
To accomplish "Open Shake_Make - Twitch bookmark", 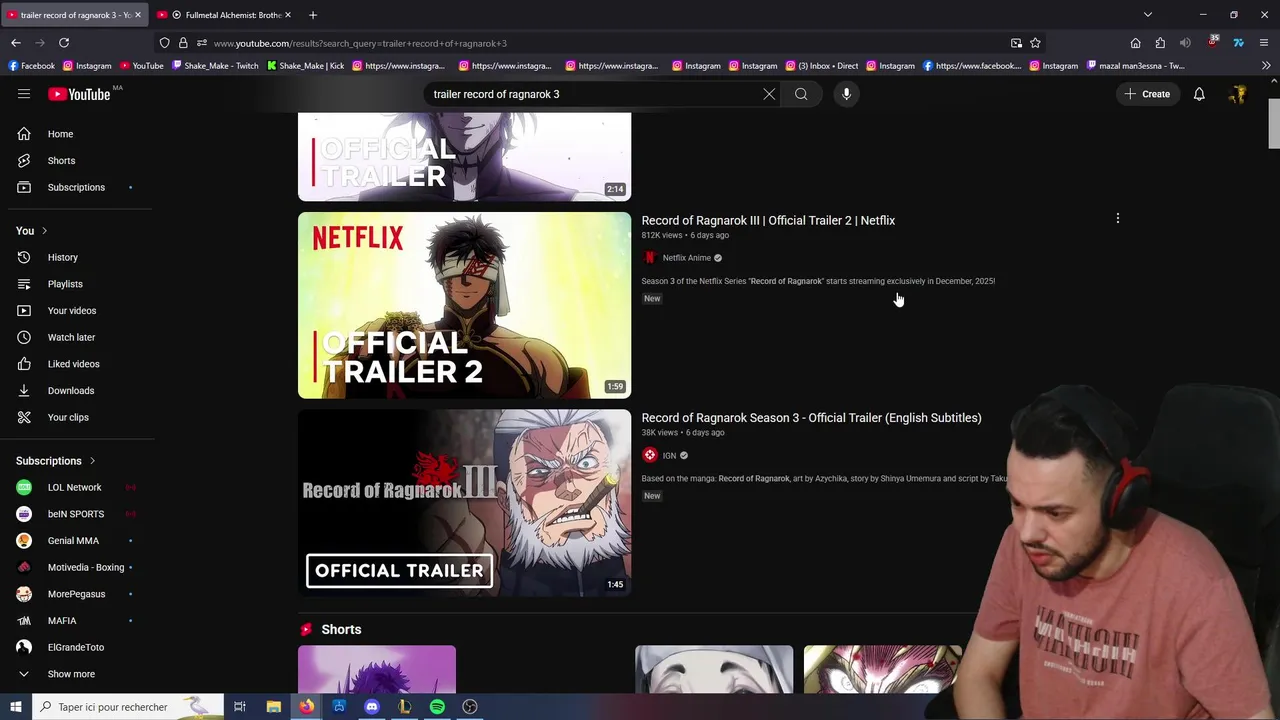I will tap(215, 66).
